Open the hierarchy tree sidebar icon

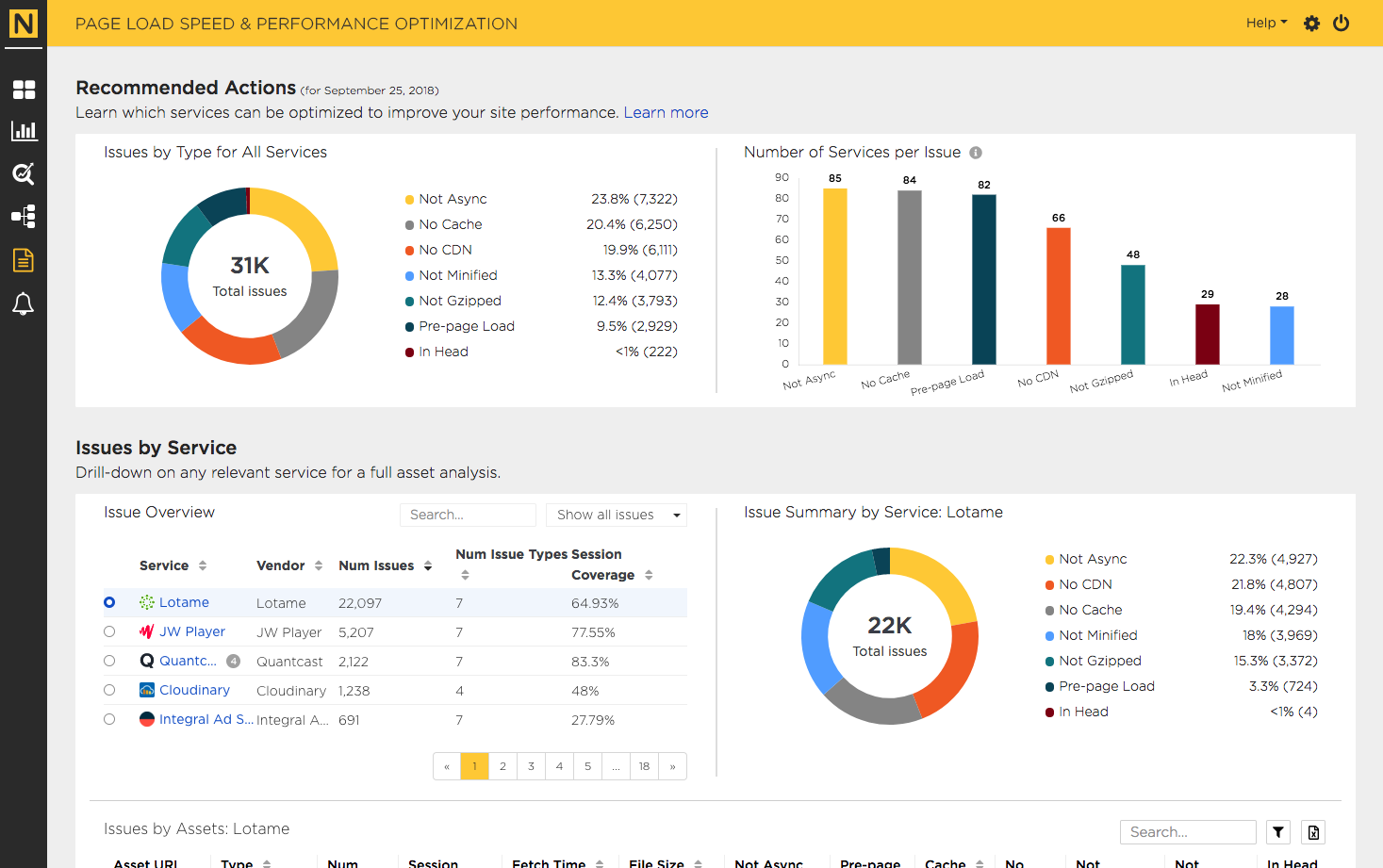point(24,217)
